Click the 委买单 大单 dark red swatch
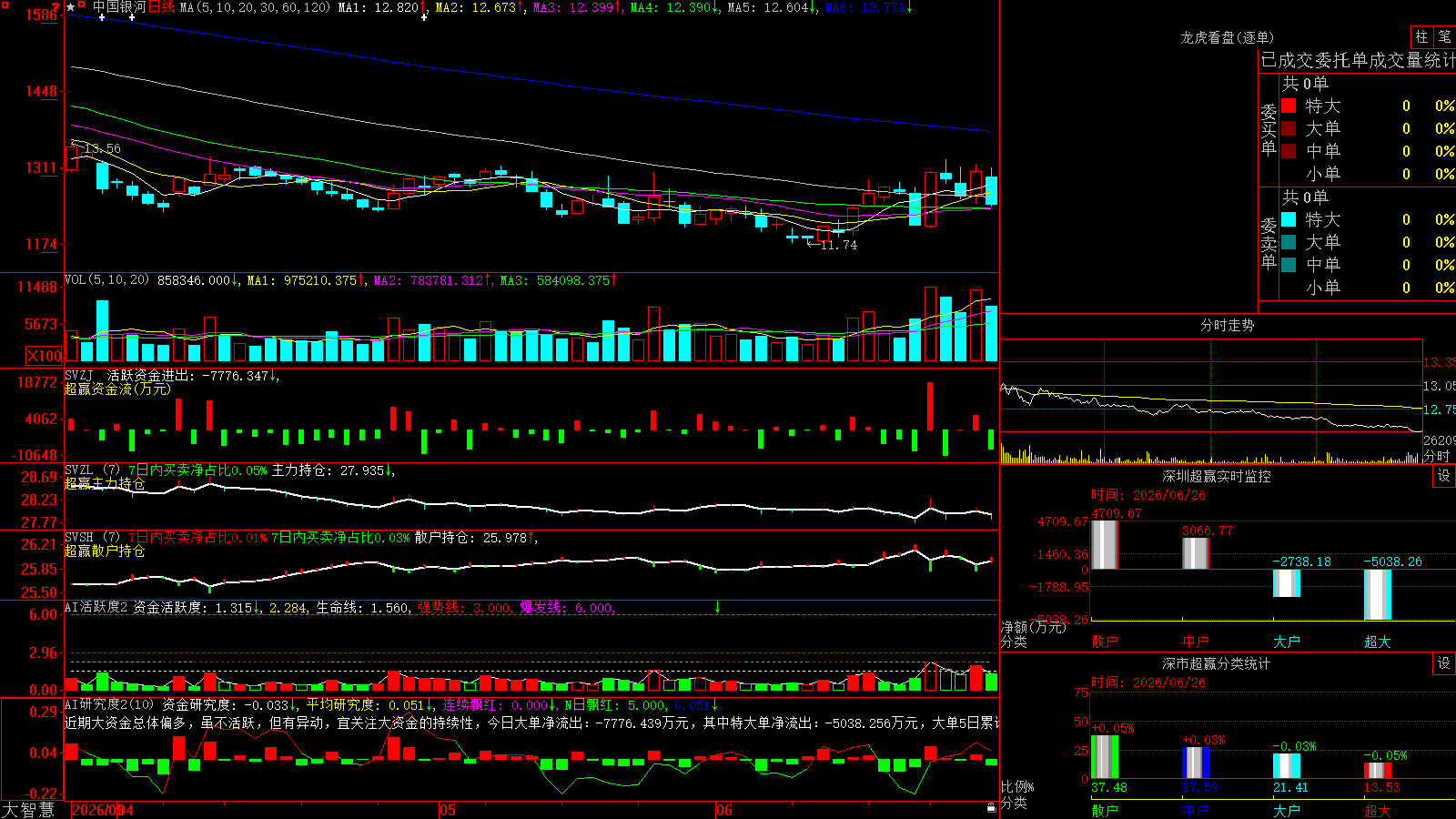The height and width of the screenshot is (819, 1456). click(x=1289, y=128)
